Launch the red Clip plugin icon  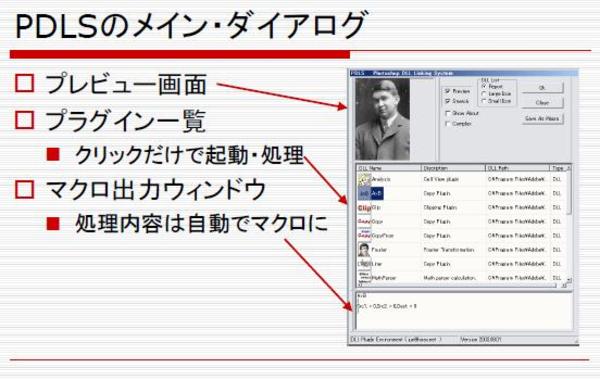click(364, 208)
